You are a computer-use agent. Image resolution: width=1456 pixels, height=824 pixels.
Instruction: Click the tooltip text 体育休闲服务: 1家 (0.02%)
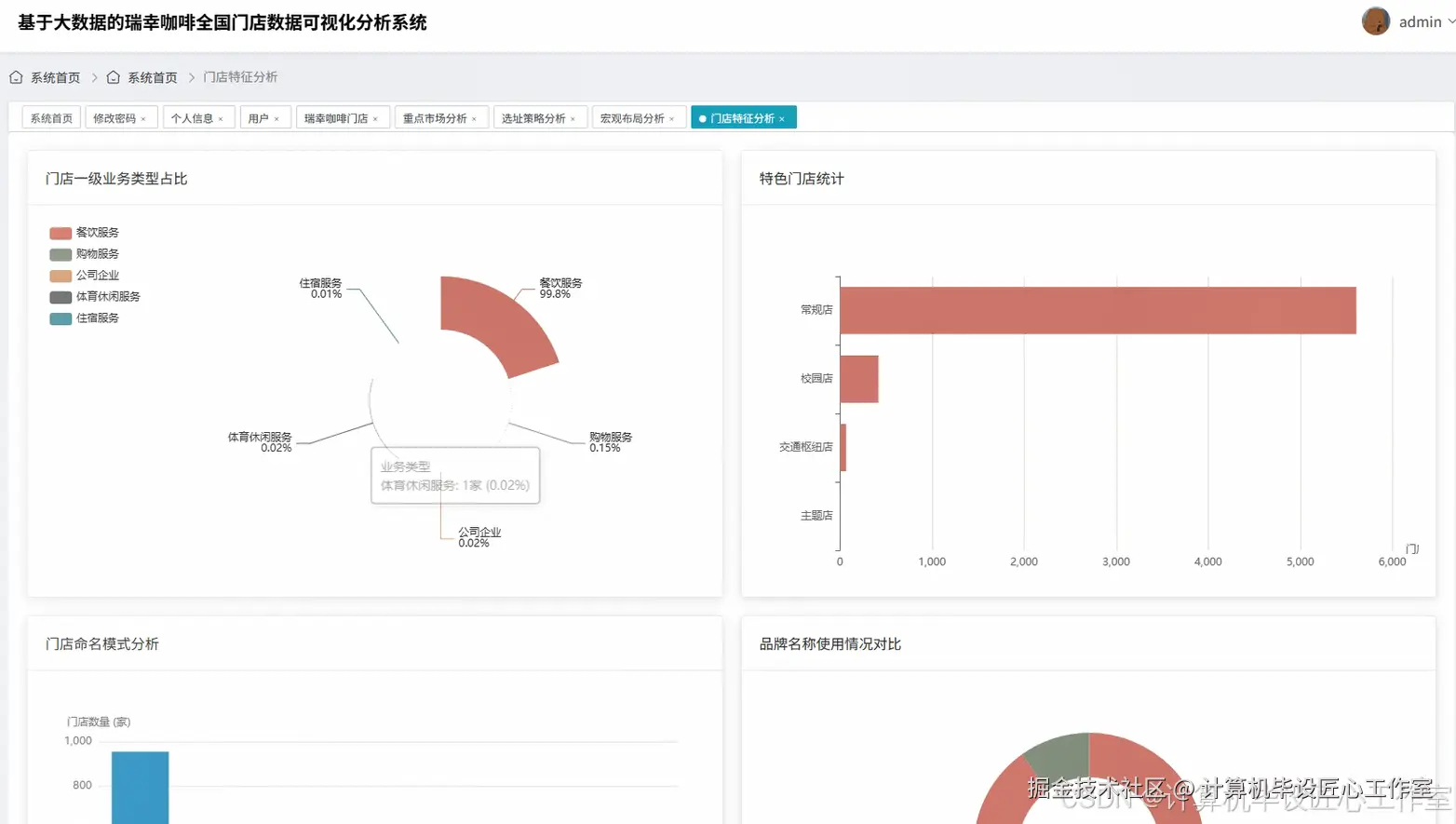(x=455, y=485)
